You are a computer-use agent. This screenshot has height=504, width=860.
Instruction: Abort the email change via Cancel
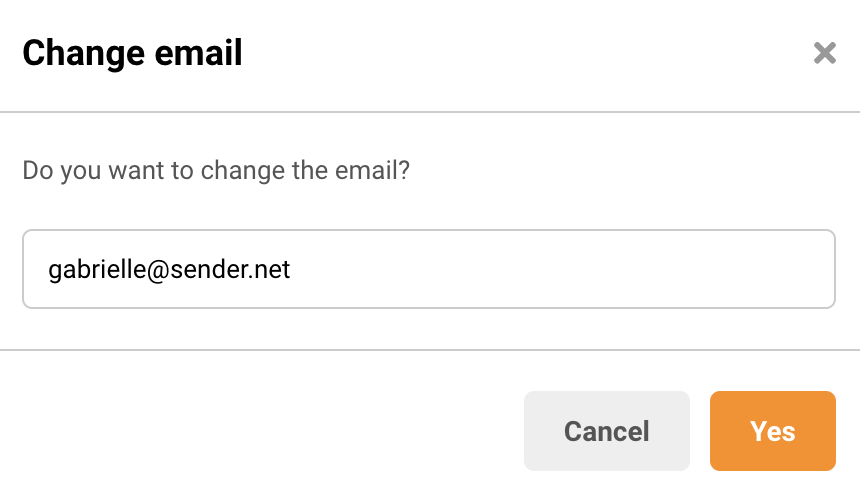coord(606,431)
